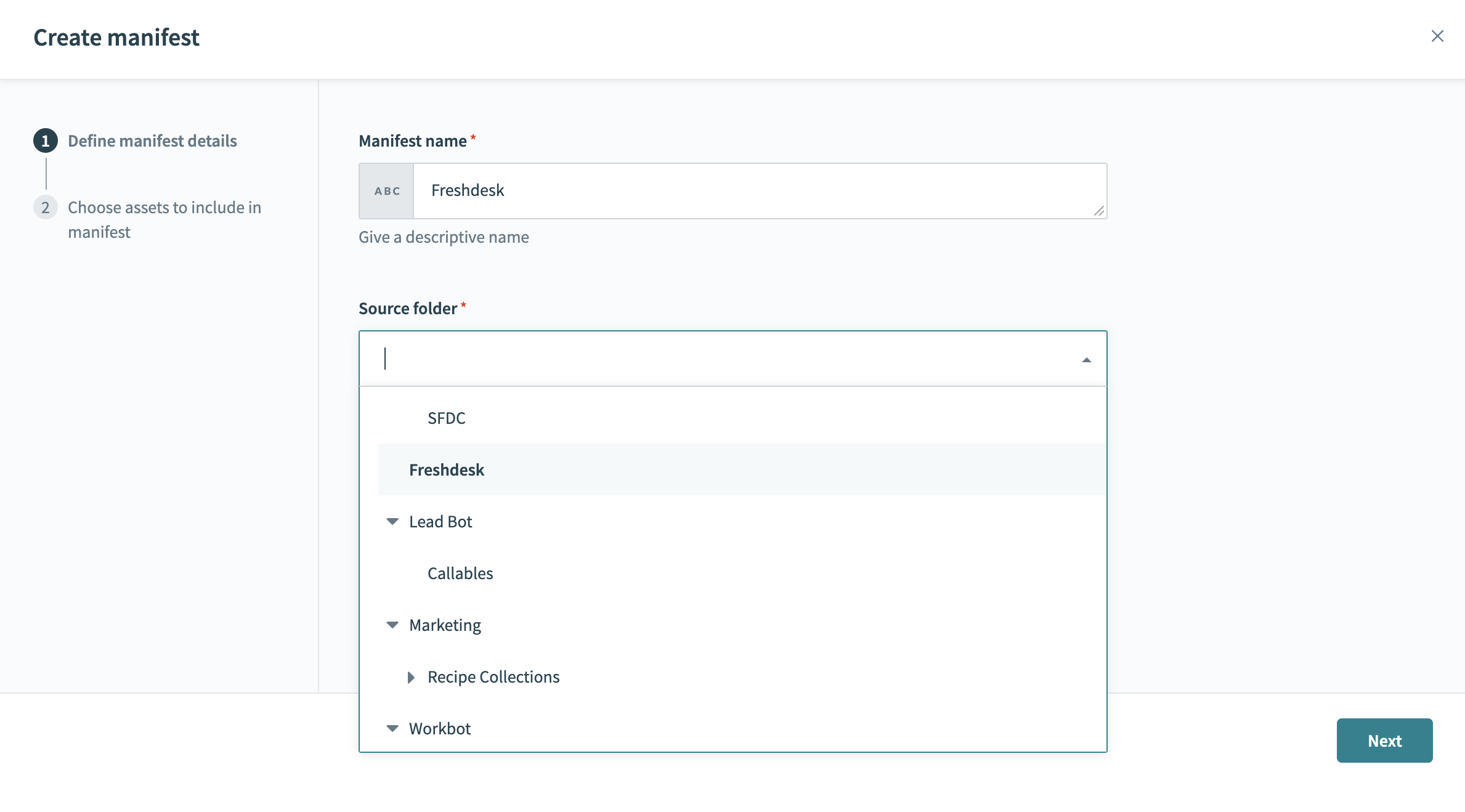Select the SFDC folder
Viewport: 1465px width, 812px height.
point(447,418)
